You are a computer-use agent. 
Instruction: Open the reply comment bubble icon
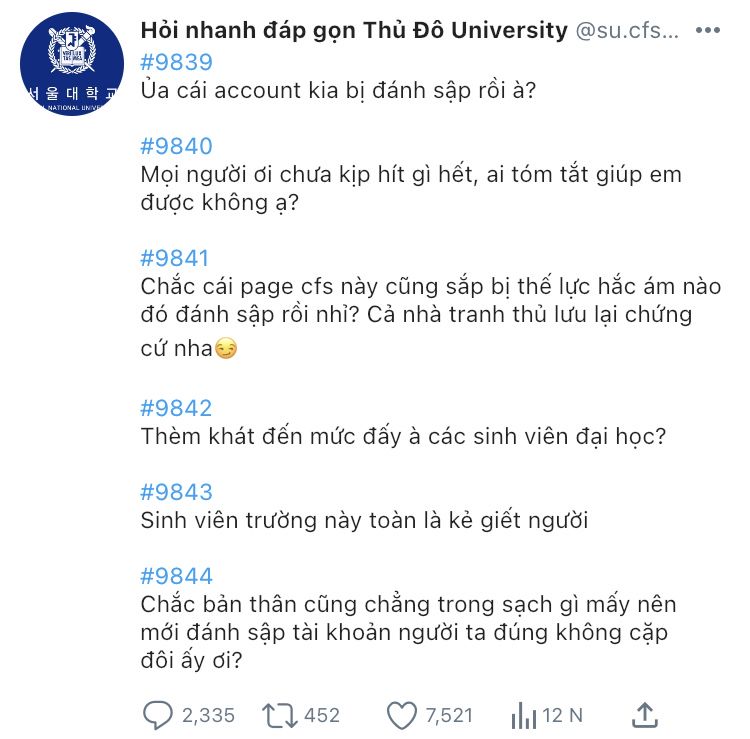157,715
